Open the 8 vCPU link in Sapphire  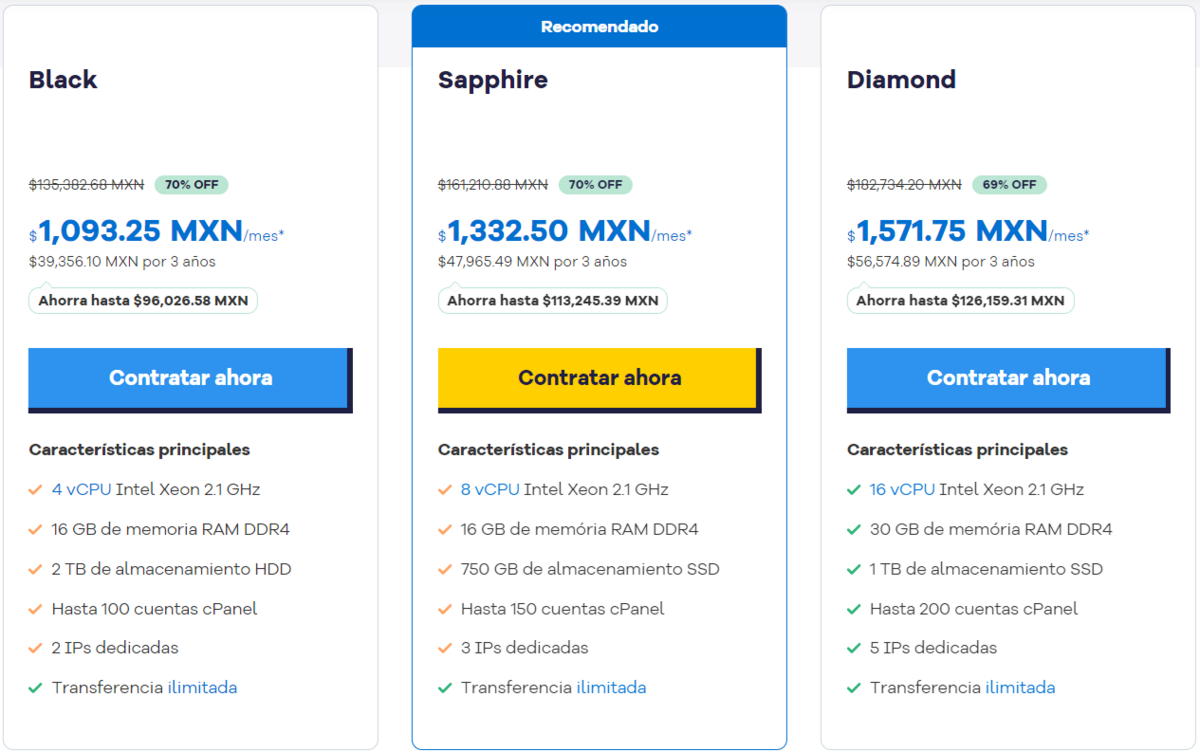pyautogui.click(x=490, y=490)
